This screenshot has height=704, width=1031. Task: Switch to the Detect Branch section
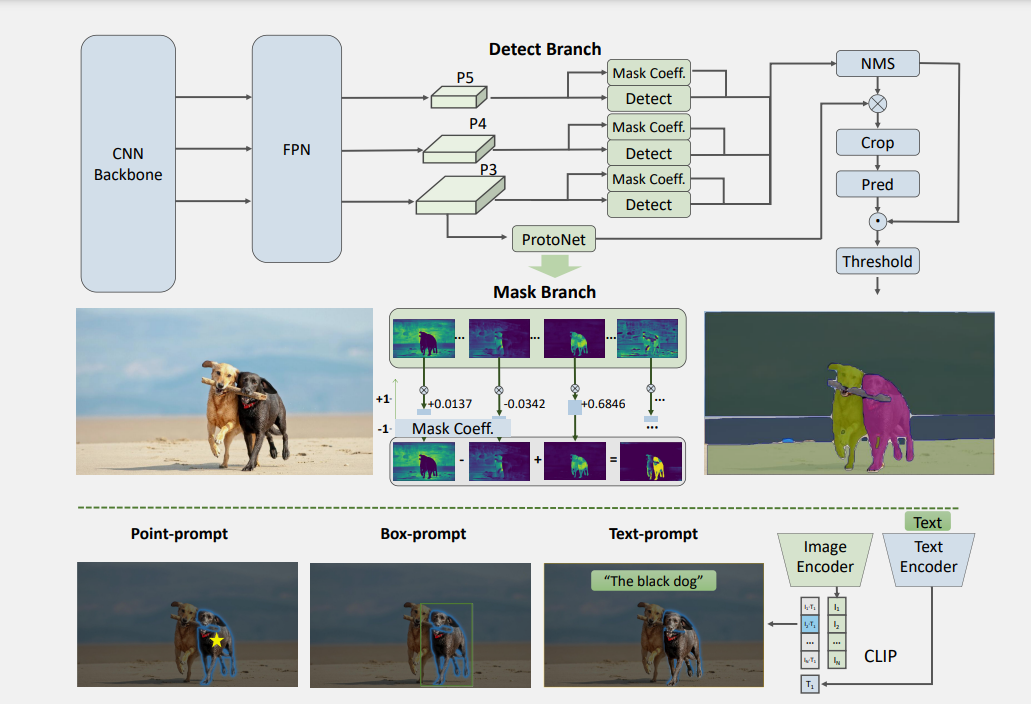point(543,48)
